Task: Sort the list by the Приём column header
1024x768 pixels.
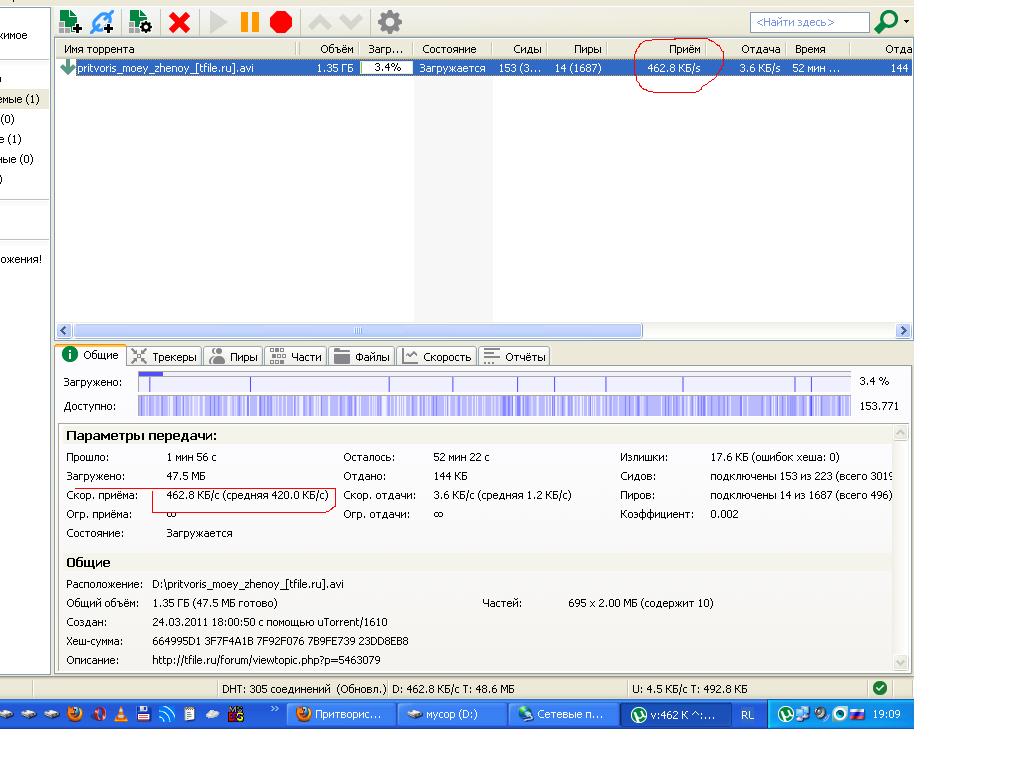Action: click(x=684, y=49)
